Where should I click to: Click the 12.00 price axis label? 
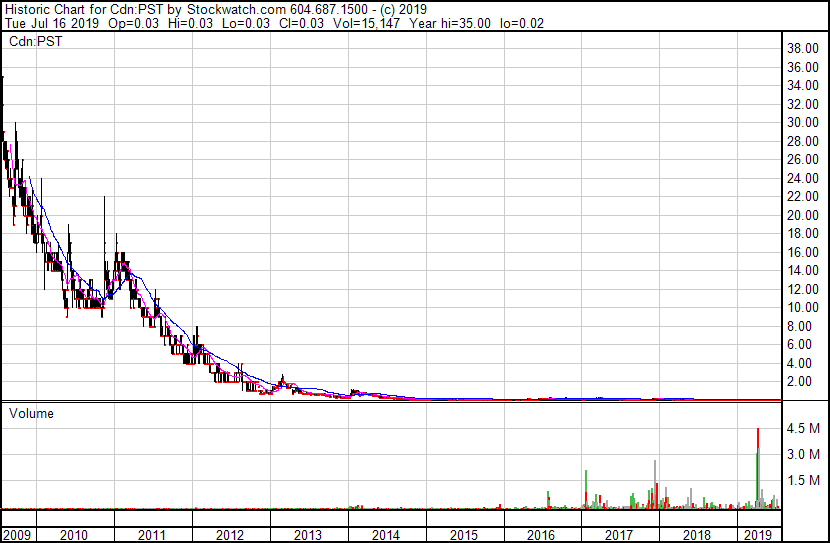[x=803, y=289]
